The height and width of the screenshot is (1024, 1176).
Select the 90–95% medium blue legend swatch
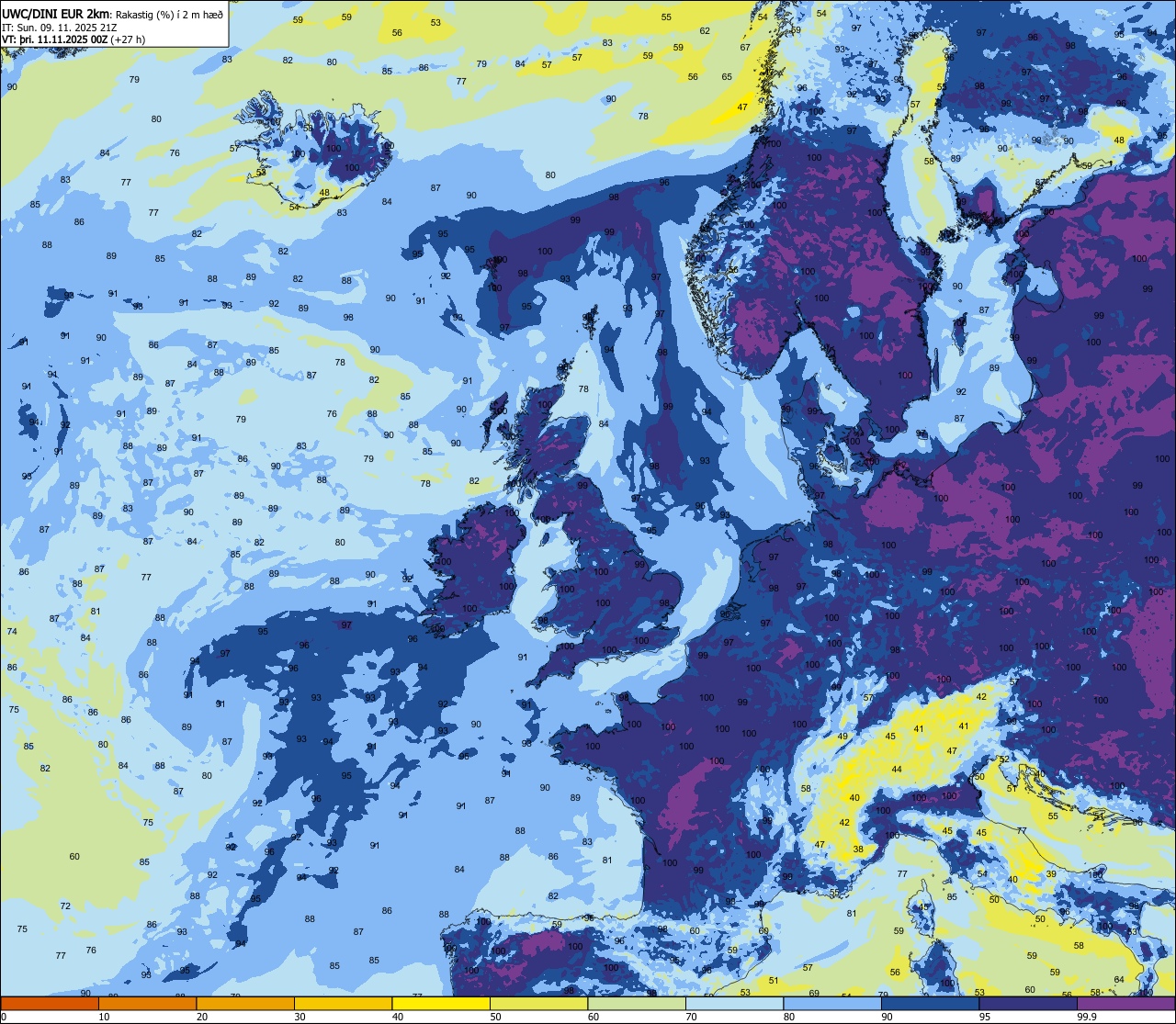[930, 1003]
